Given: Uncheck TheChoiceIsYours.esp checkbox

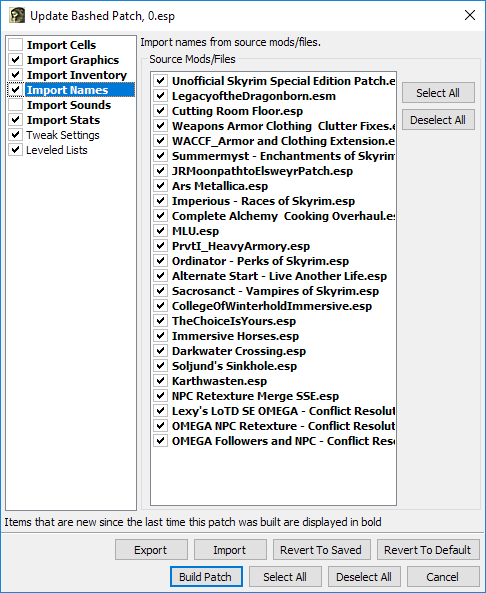Looking at the screenshot, I should (160, 321).
